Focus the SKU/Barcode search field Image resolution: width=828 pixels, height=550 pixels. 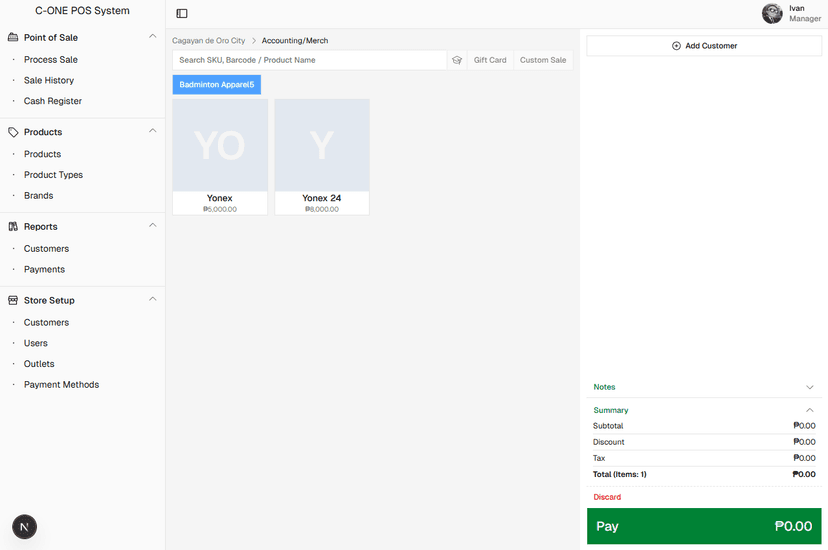click(x=309, y=60)
